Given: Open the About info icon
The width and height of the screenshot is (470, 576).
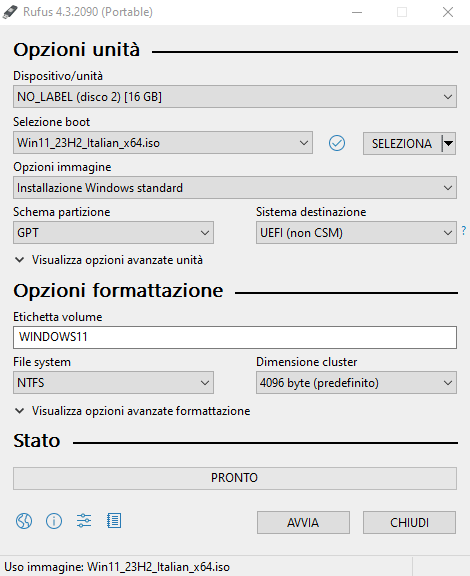Looking at the screenshot, I should pos(54,521).
